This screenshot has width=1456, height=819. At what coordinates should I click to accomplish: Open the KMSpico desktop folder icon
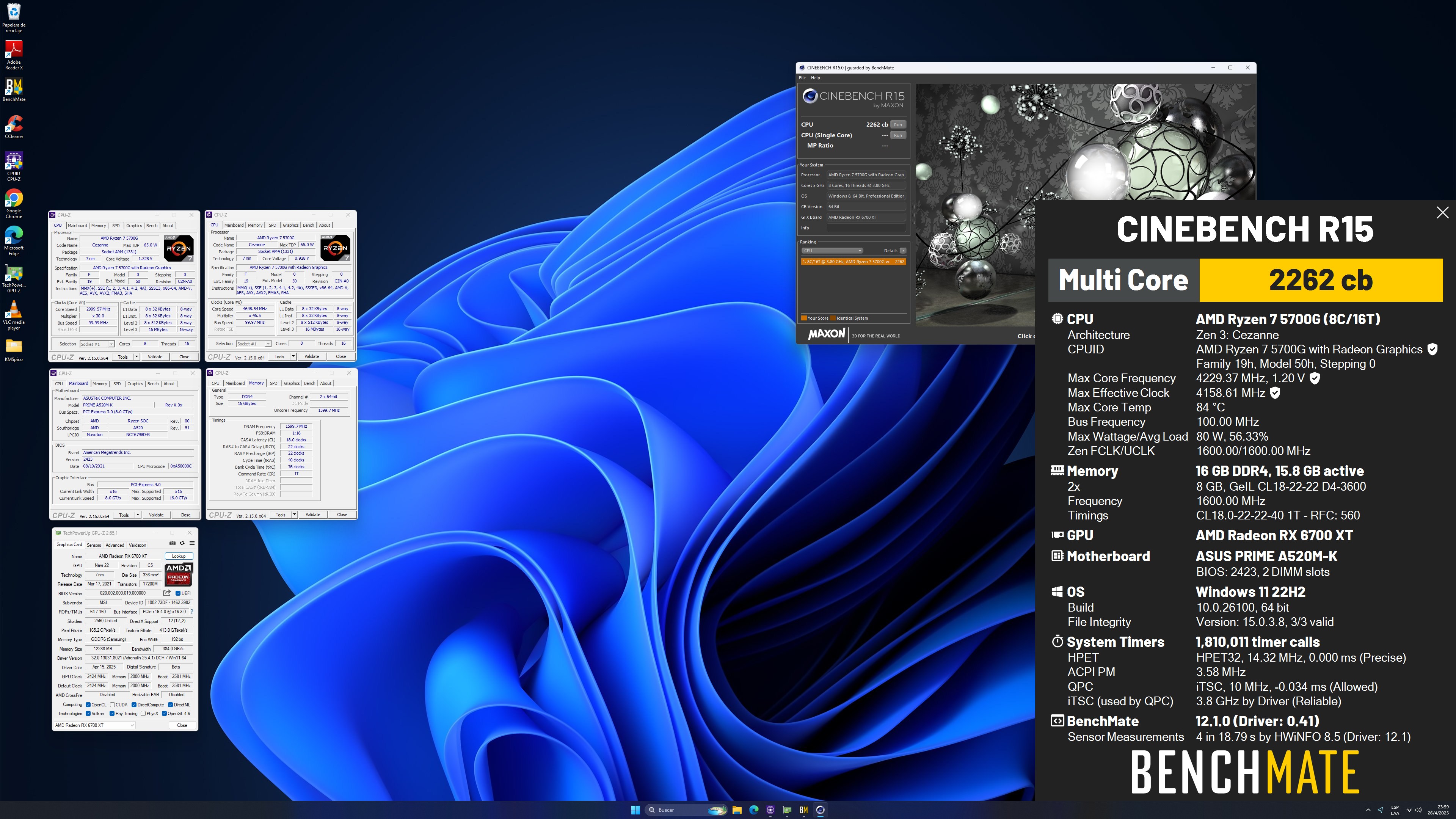[14, 350]
